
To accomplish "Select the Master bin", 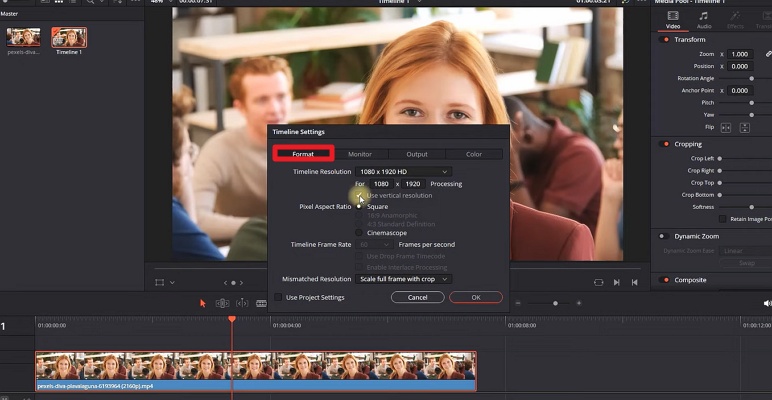I will tap(9, 14).
